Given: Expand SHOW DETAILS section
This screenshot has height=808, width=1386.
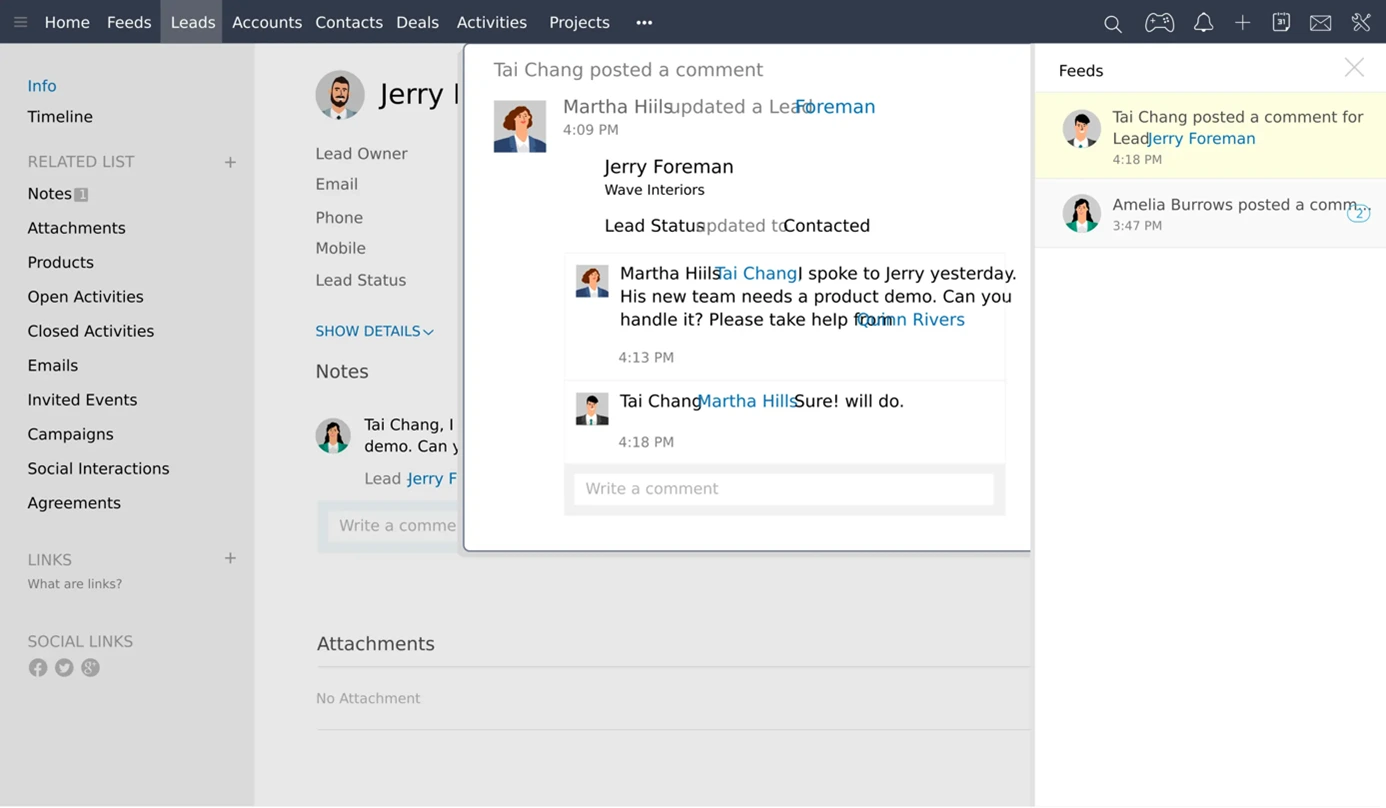Looking at the screenshot, I should (x=374, y=331).
